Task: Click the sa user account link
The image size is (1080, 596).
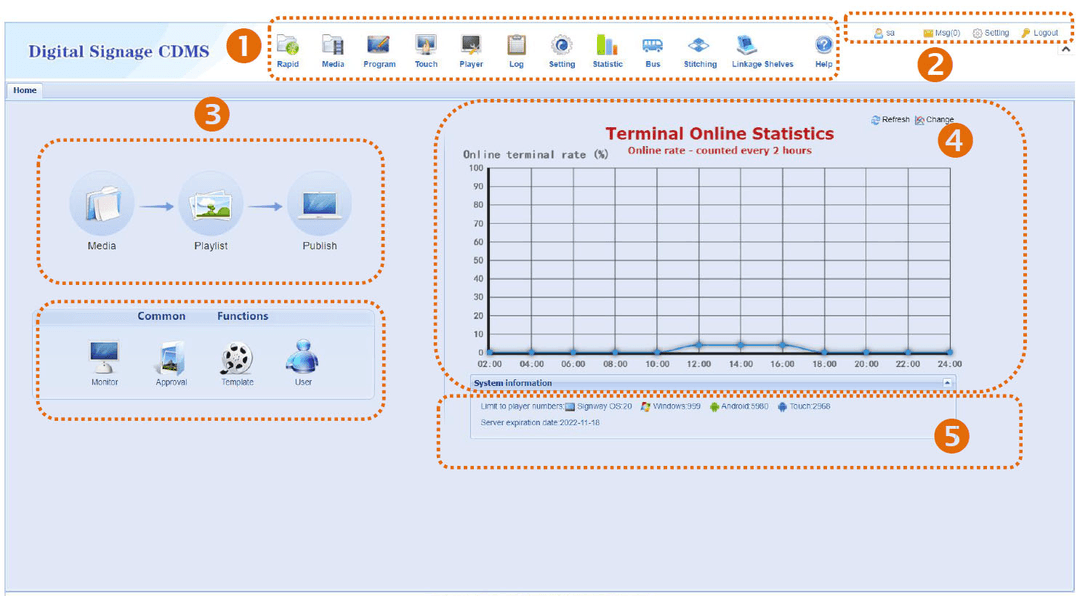Action: coord(884,33)
